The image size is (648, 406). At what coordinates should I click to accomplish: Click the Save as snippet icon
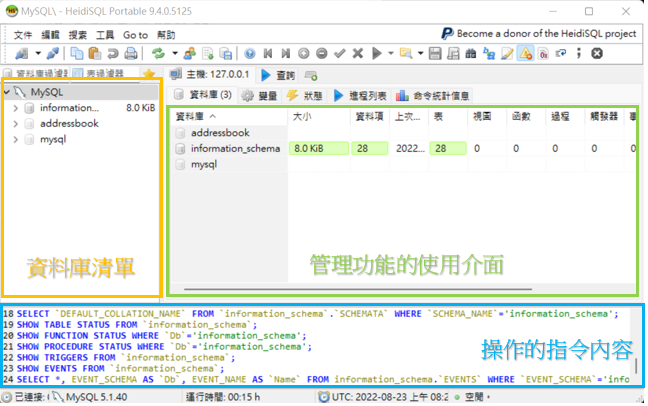coord(453,53)
